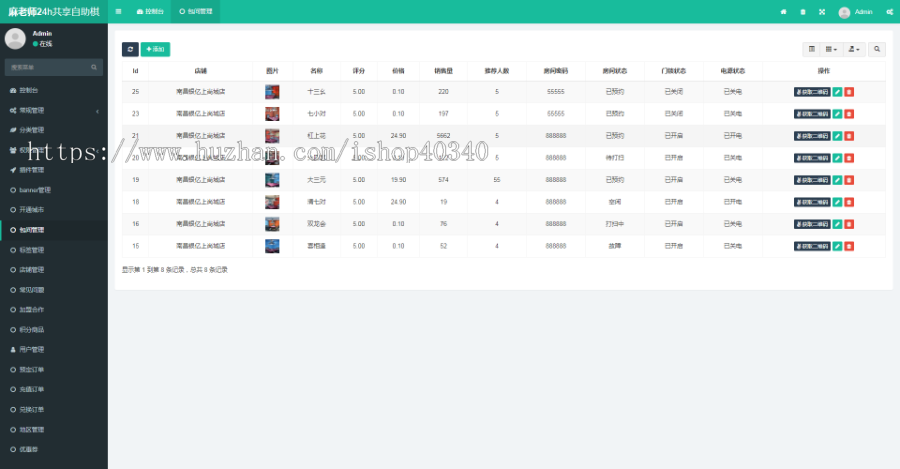The width and height of the screenshot is (900, 469).
Task: Open 分类管理 in the sidebar
Action: pyautogui.click(x=54, y=130)
